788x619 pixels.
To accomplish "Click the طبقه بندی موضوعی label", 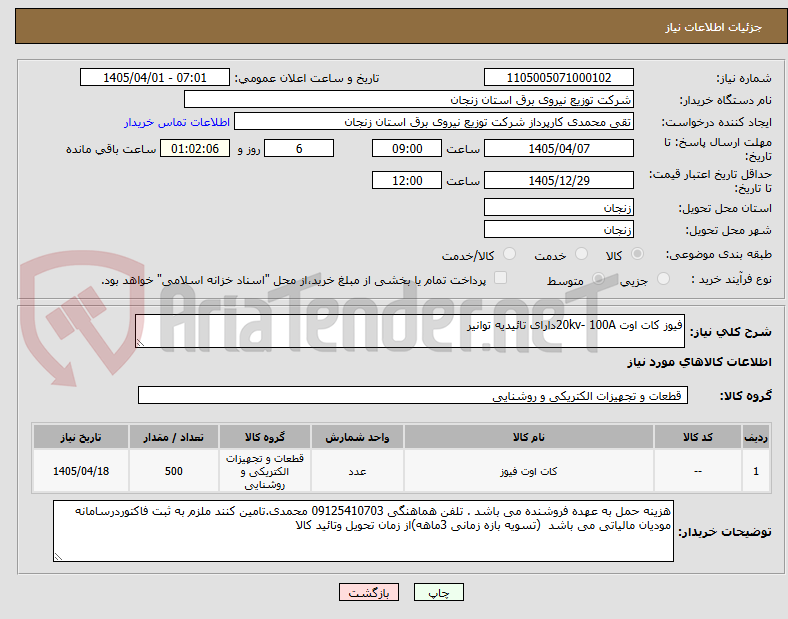I will 719,255.
